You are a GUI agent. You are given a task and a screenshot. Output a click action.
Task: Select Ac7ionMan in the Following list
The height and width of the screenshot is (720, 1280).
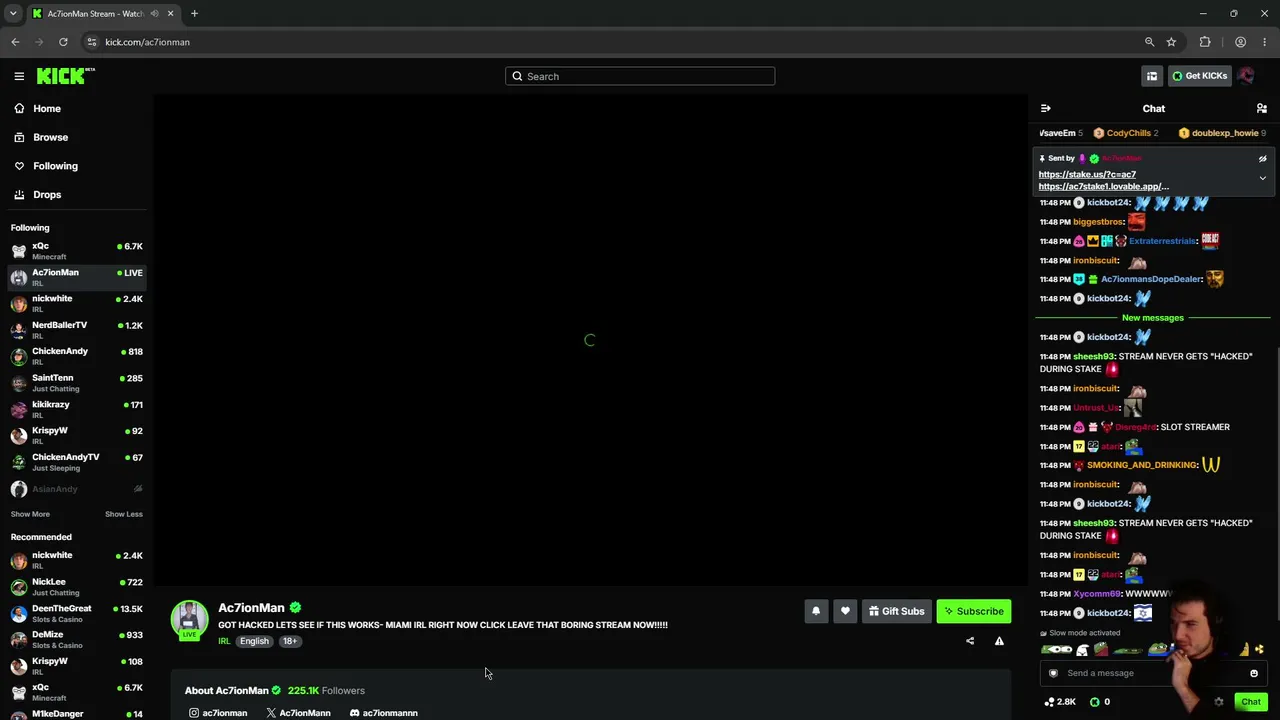[76, 277]
